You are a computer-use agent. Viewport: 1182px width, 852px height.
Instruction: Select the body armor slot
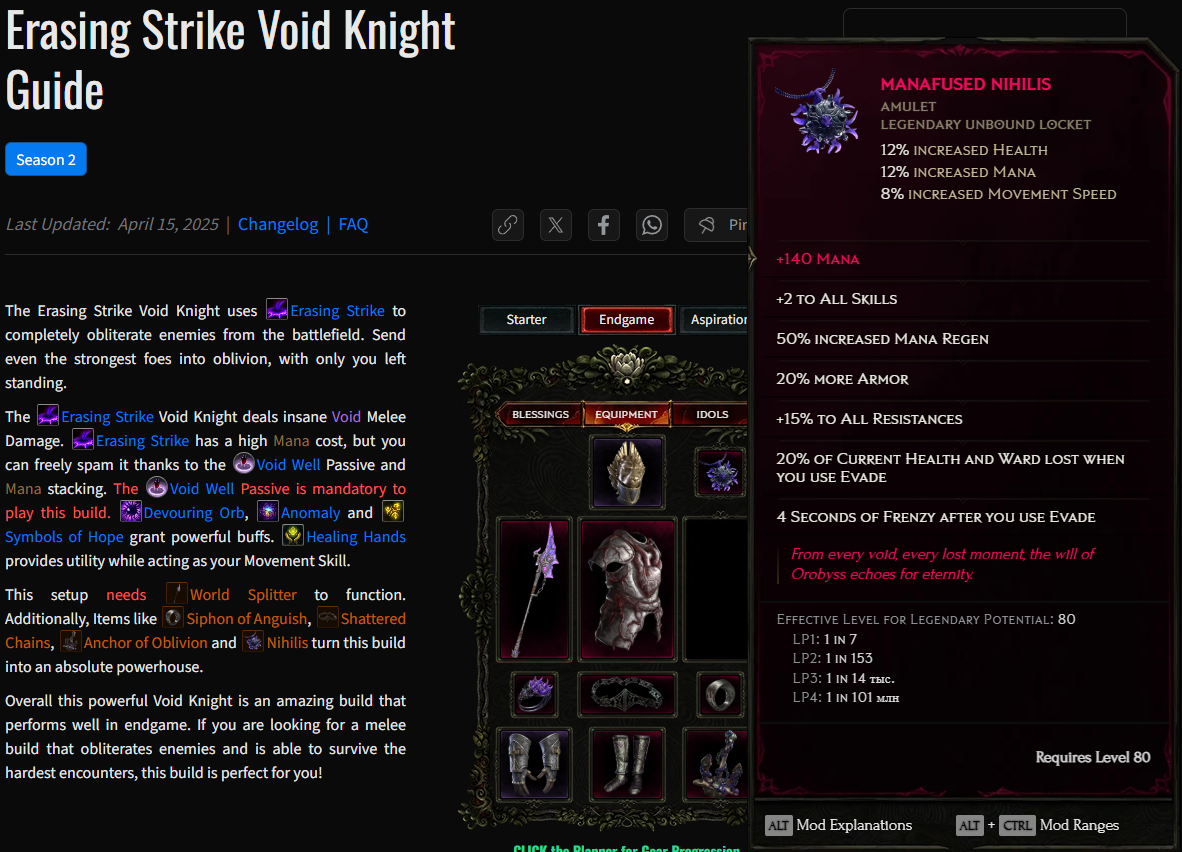627,589
